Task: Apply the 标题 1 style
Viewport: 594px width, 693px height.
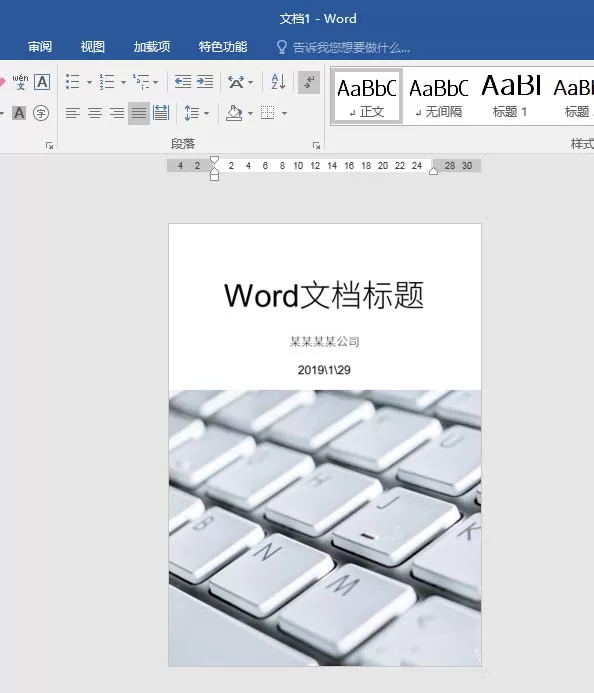Action: coord(510,96)
